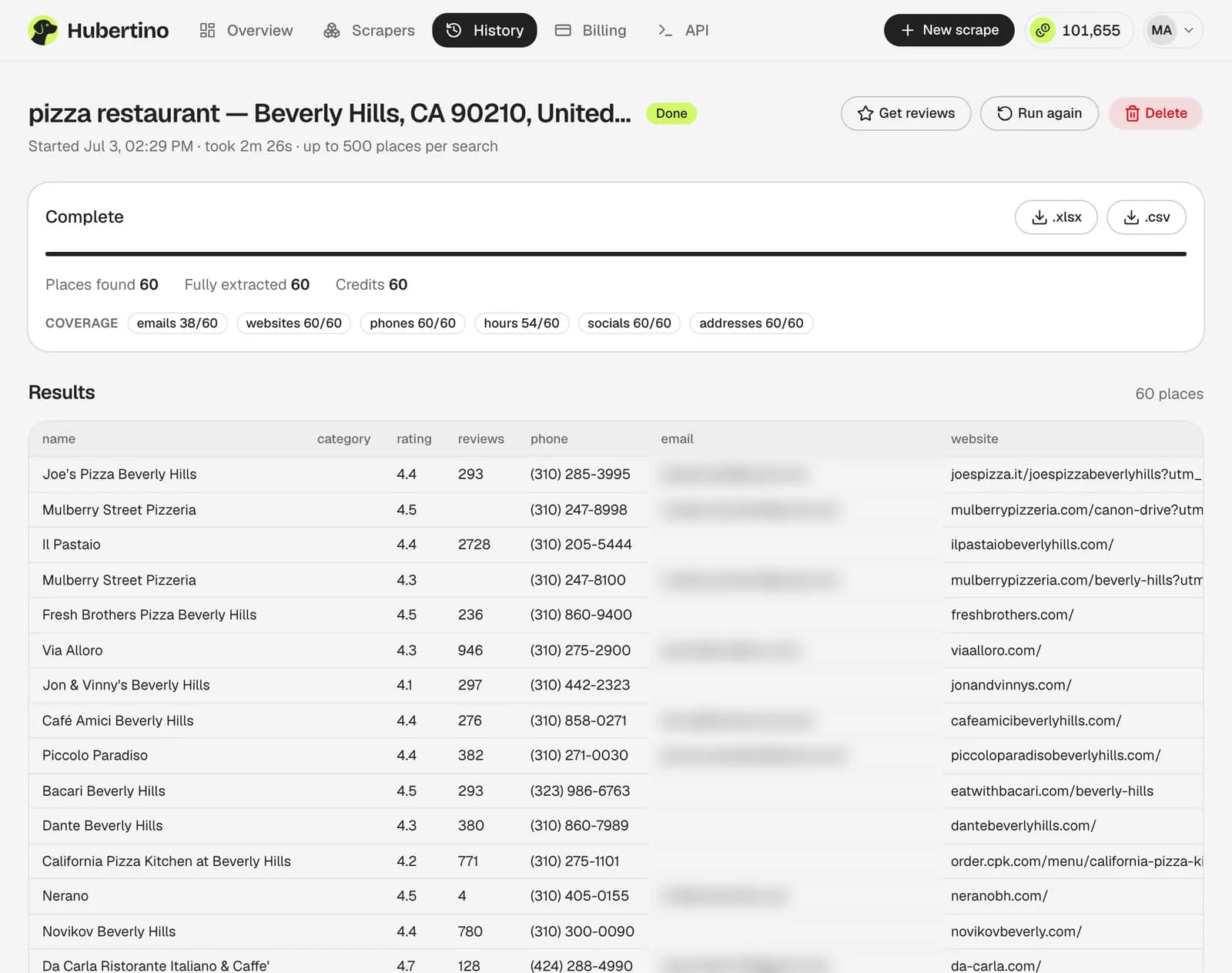Click the Nerano row name

[x=65, y=896]
